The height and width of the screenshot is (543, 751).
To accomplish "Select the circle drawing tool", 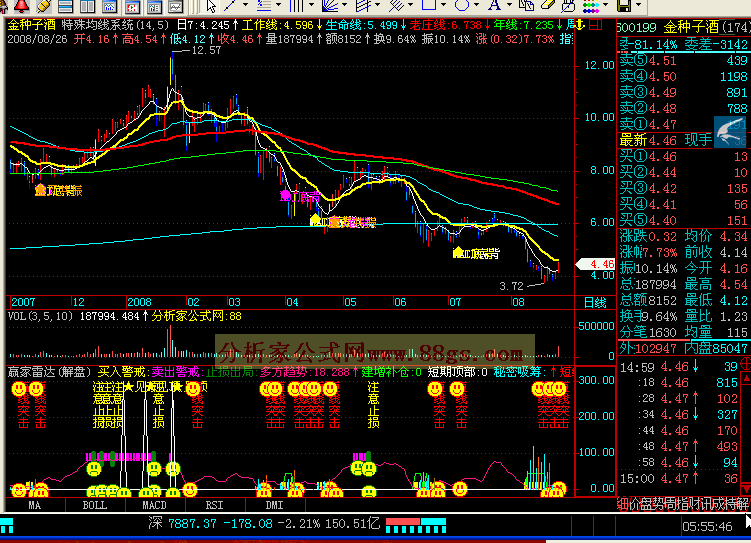I will click(462, 5).
